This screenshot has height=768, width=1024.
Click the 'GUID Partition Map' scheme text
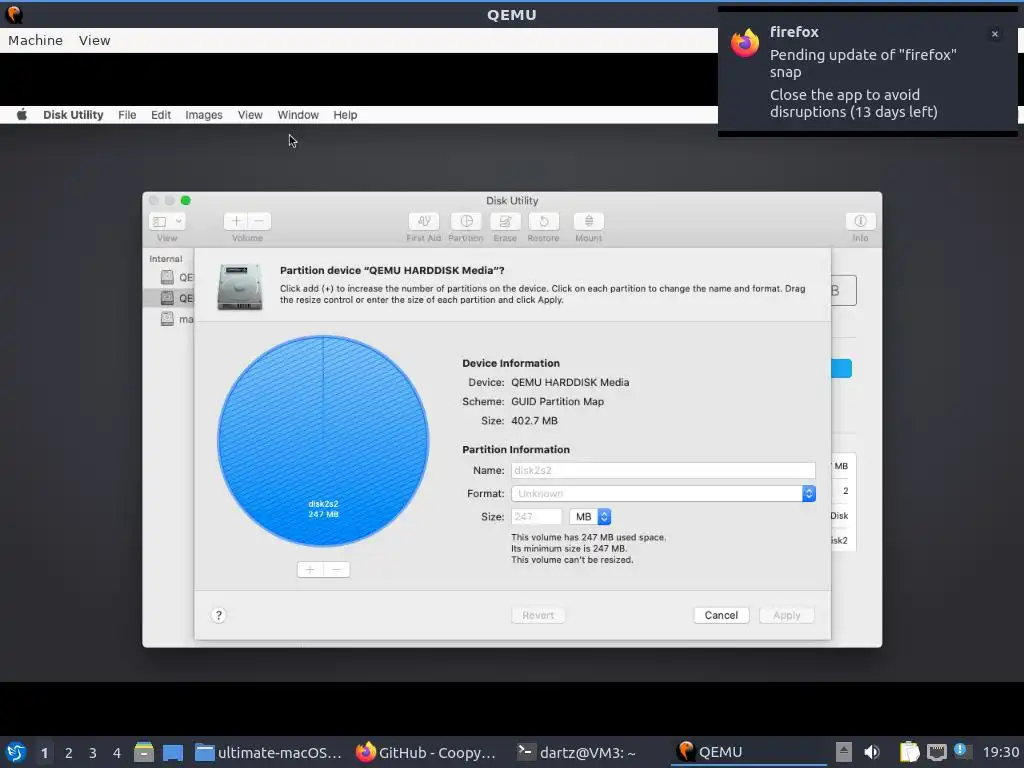coord(557,402)
